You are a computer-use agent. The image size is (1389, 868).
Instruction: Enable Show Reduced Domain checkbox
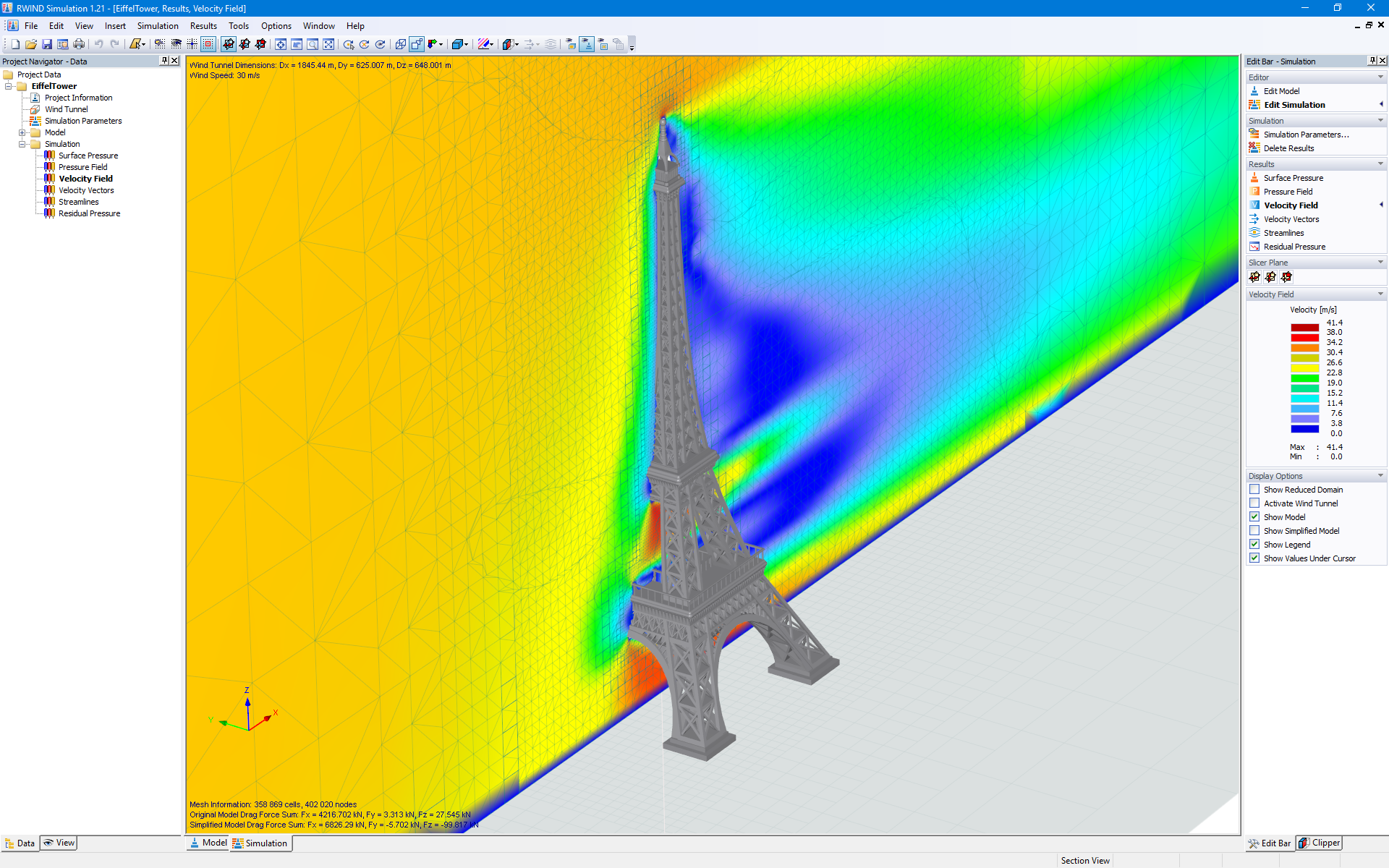pos(1254,490)
